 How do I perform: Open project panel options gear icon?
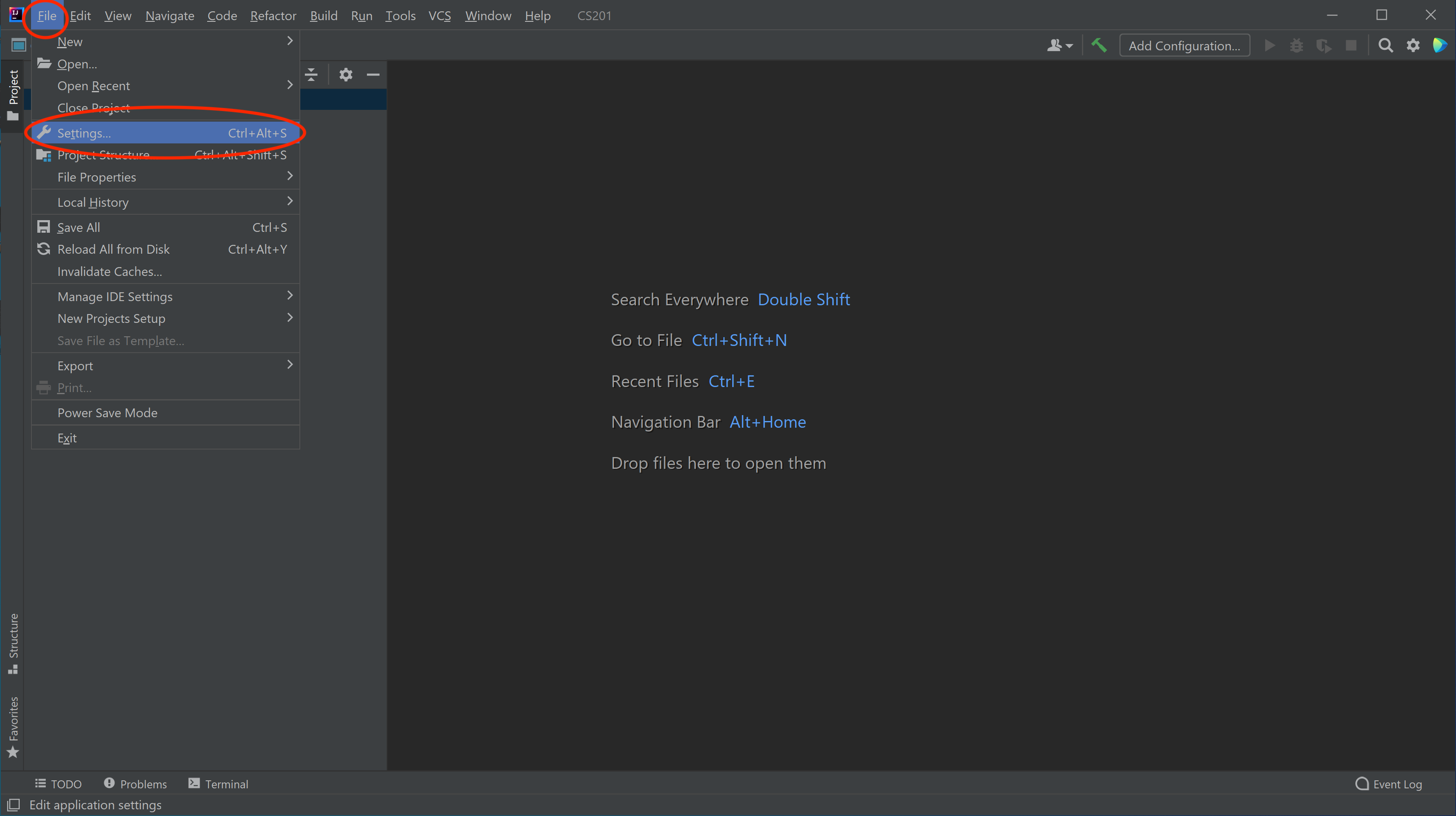click(346, 75)
